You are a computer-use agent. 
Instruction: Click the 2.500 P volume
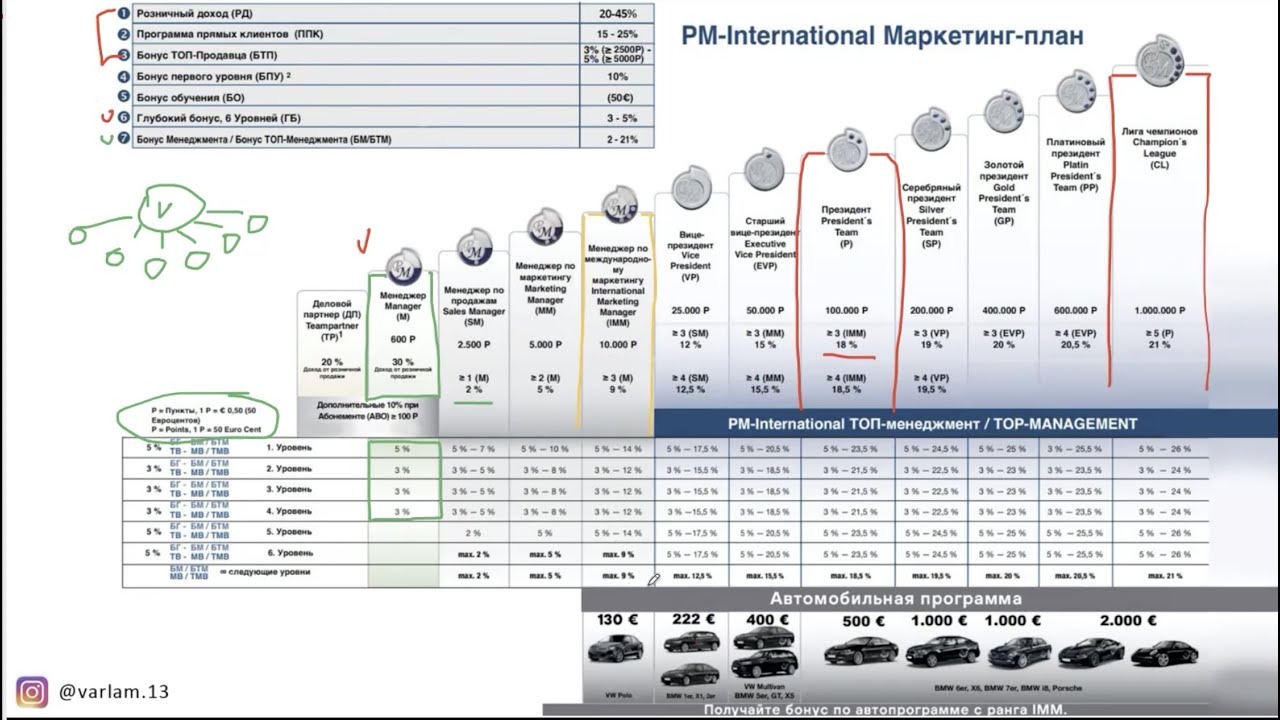(474, 344)
